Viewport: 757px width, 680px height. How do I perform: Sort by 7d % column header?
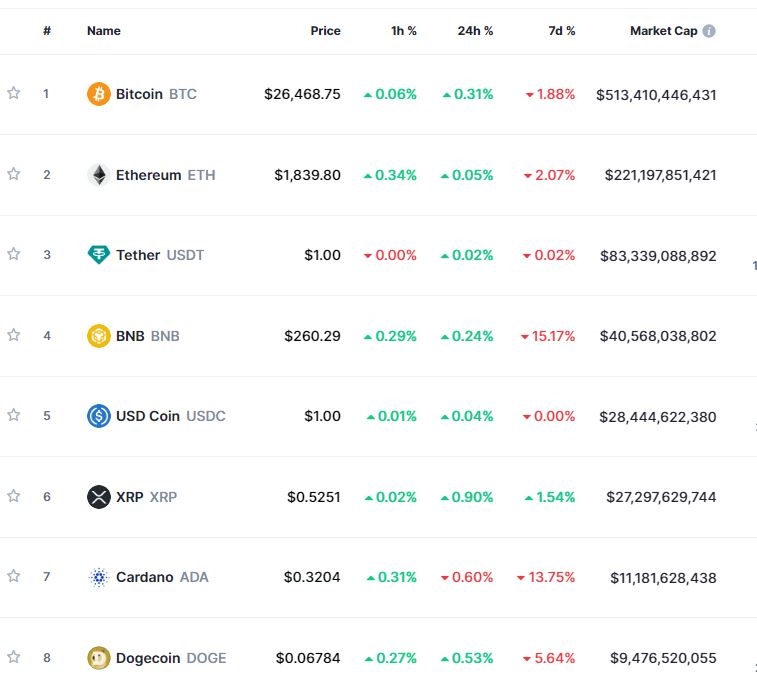(x=562, y=31)
